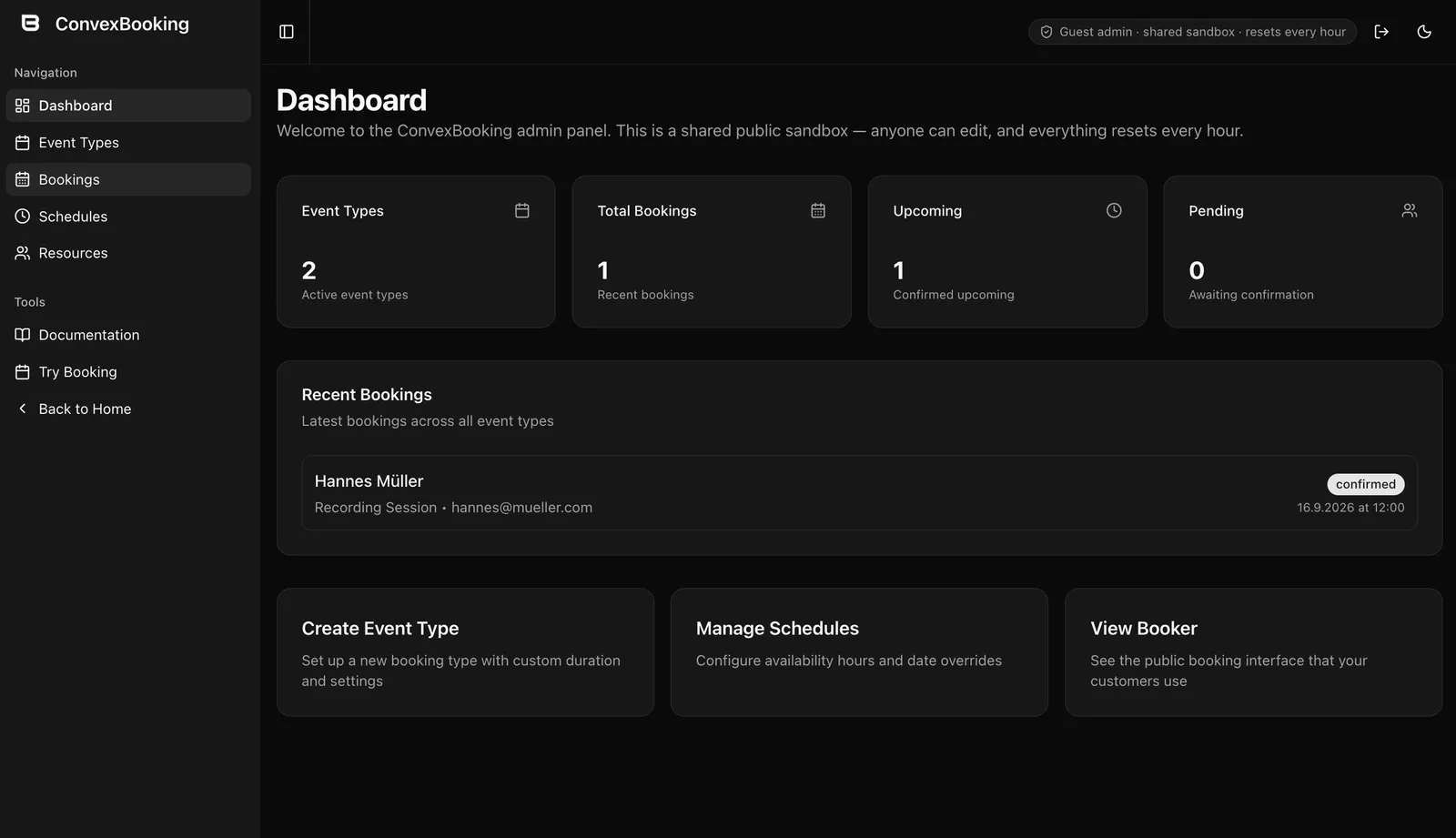This screenshot has width=1456, height=838.
Task: Click the 'Upcoming' card title
Action: (x=927, y=211)
